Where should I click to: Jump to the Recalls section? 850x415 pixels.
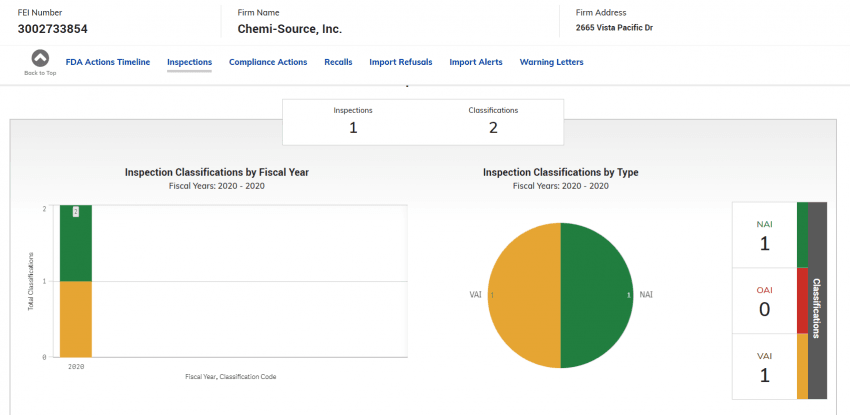pos(338,62)
